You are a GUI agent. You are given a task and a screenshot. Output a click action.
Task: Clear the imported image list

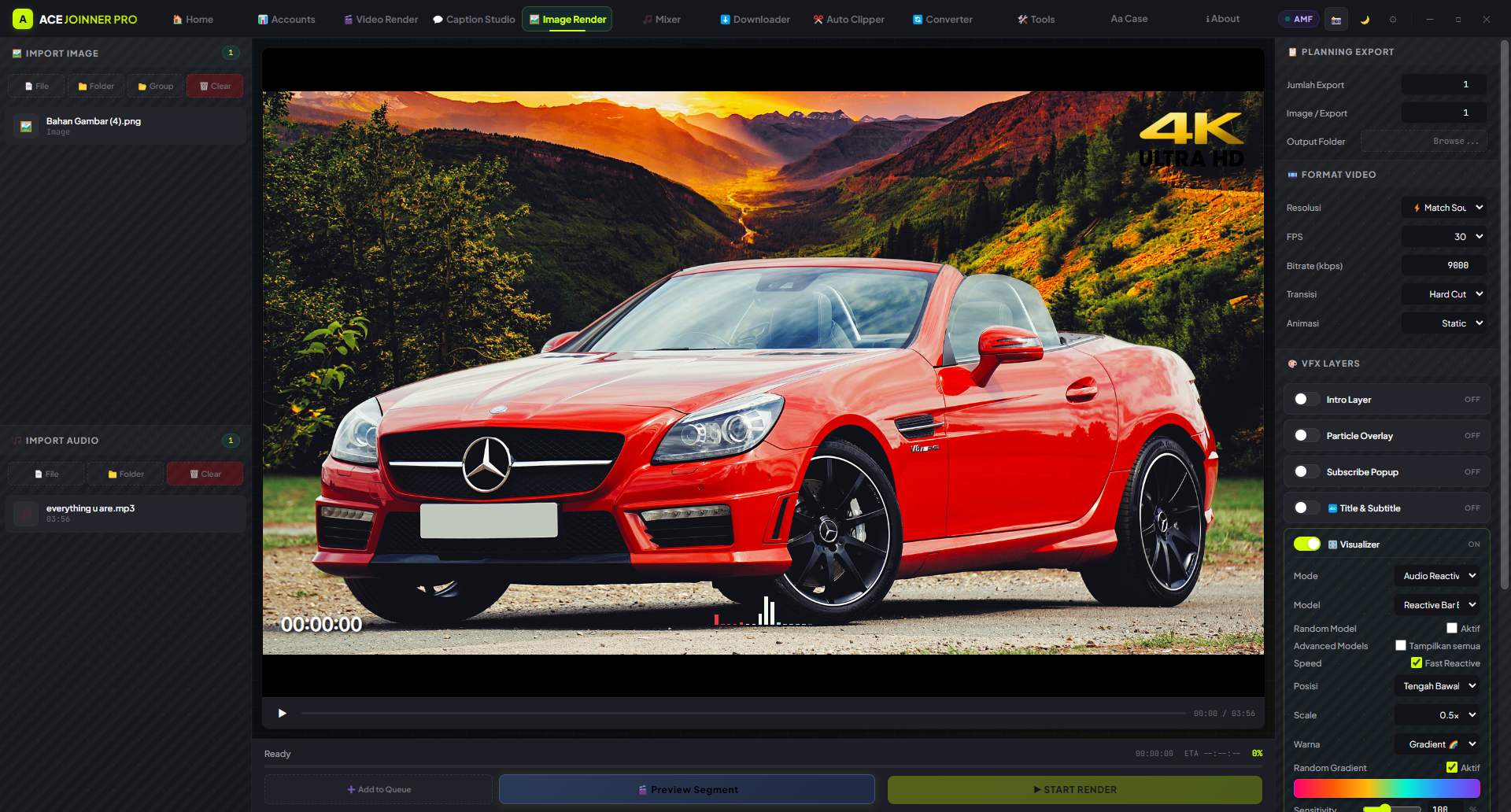[x=215, y=87]
